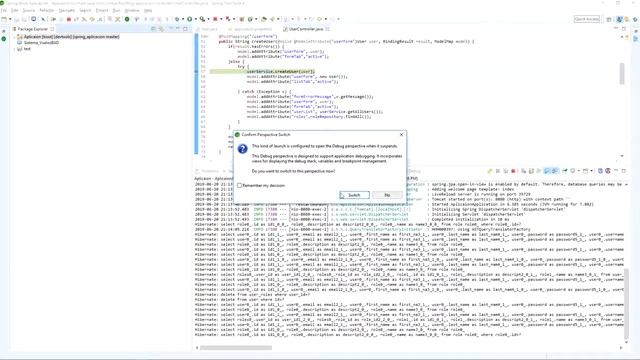Select the Package Explorer tab
The image size is (640, 360).
[33, 29]
